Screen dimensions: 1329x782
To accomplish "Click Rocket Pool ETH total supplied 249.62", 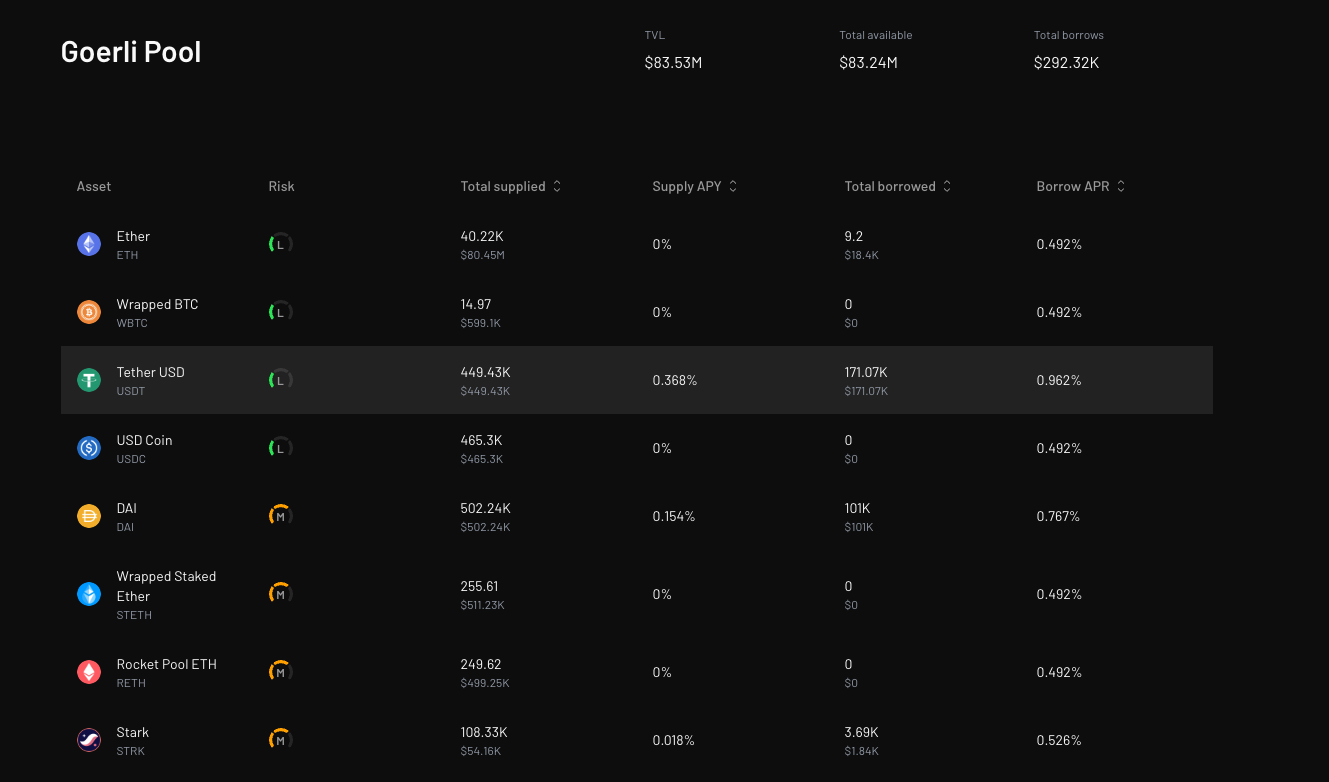I will 481,664.
